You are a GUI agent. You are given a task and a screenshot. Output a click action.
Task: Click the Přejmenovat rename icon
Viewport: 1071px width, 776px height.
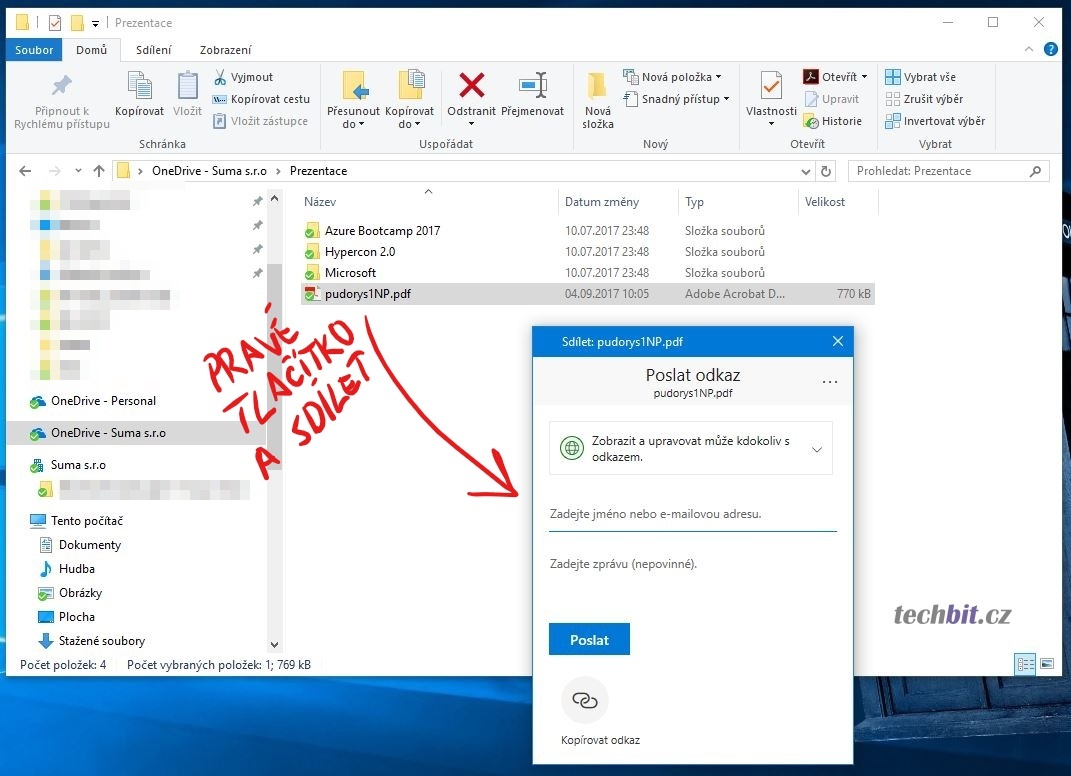(x=532, y=87)
